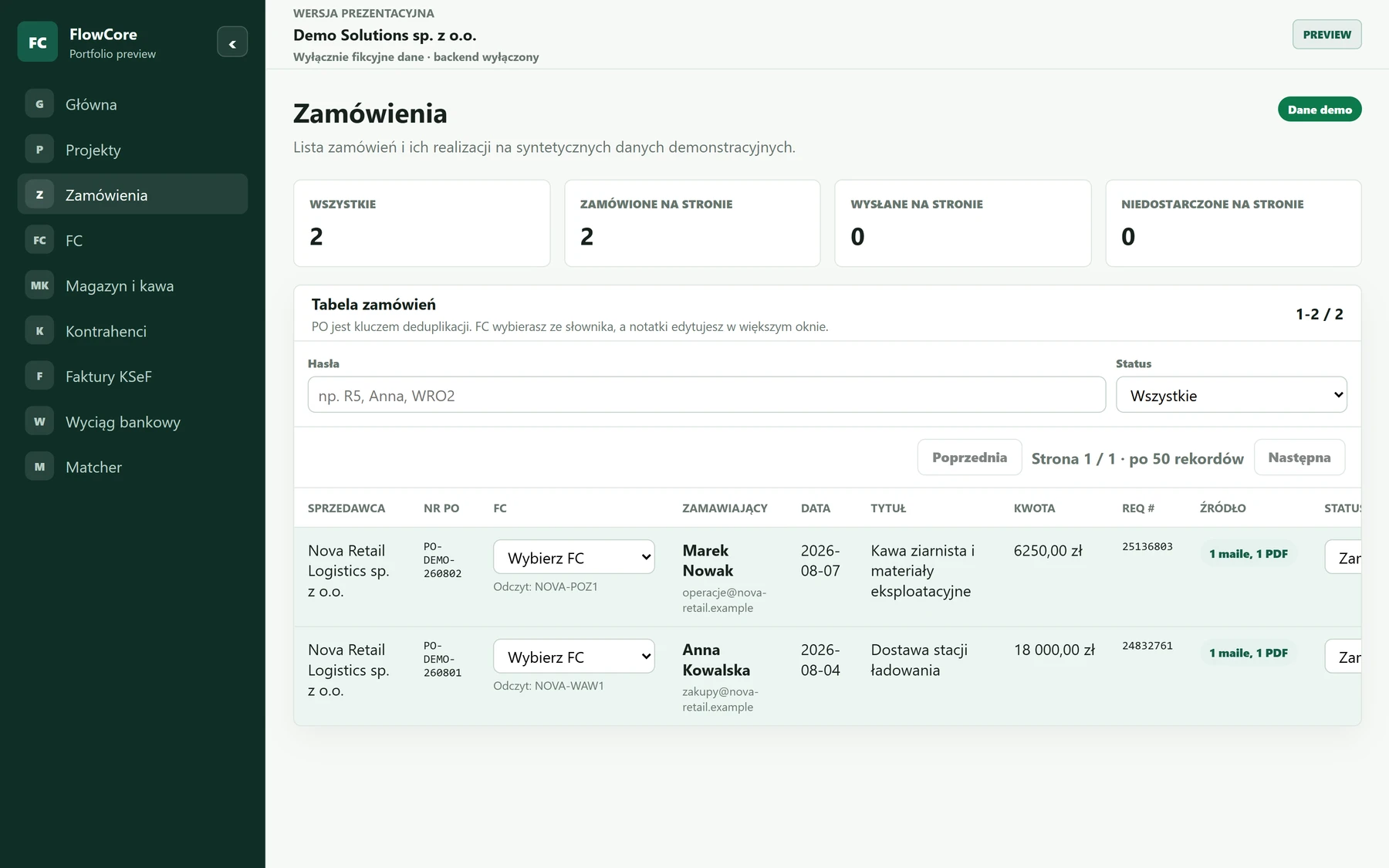
Task: Click the name Anna Kowalska
Action: tap(716, 660)
